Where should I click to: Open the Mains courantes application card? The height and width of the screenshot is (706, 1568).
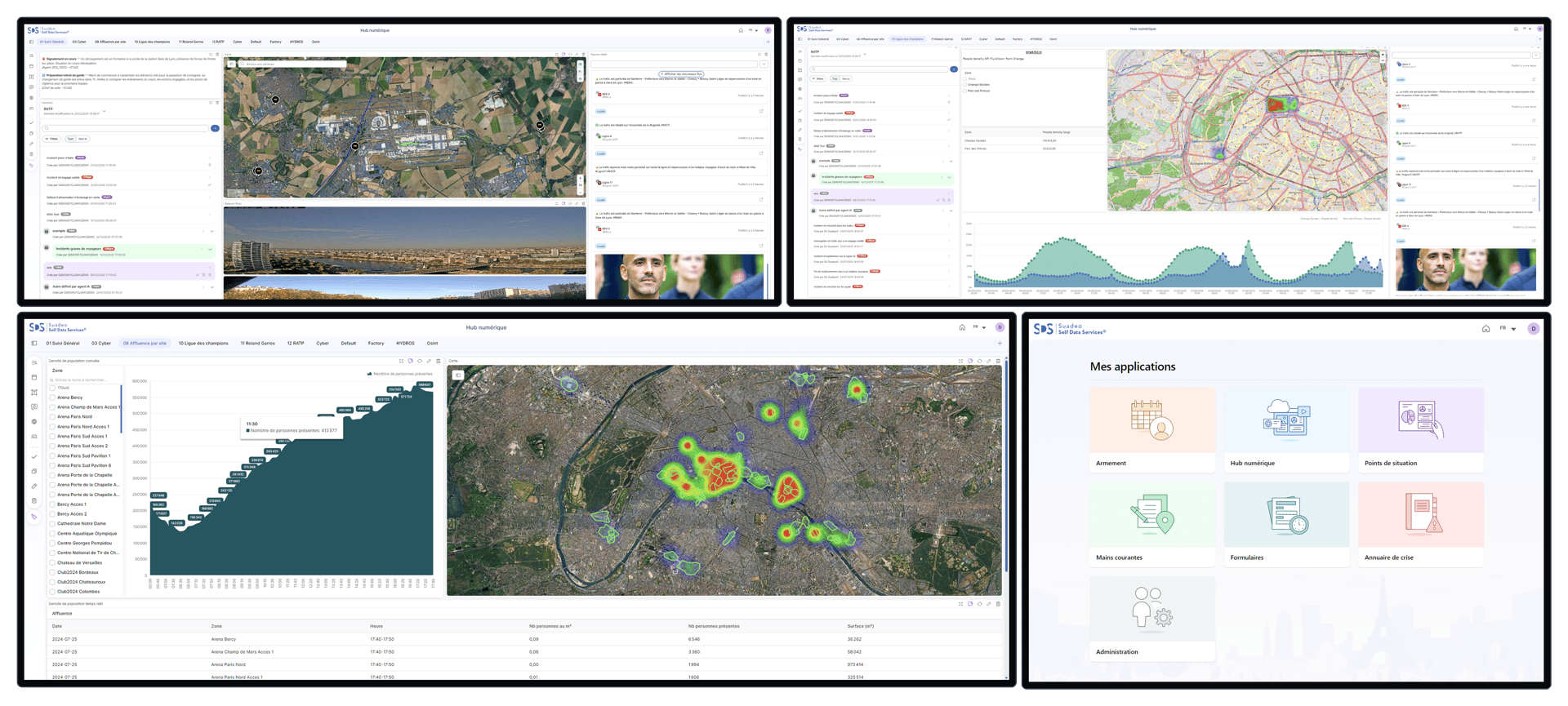click(1152, 524)
